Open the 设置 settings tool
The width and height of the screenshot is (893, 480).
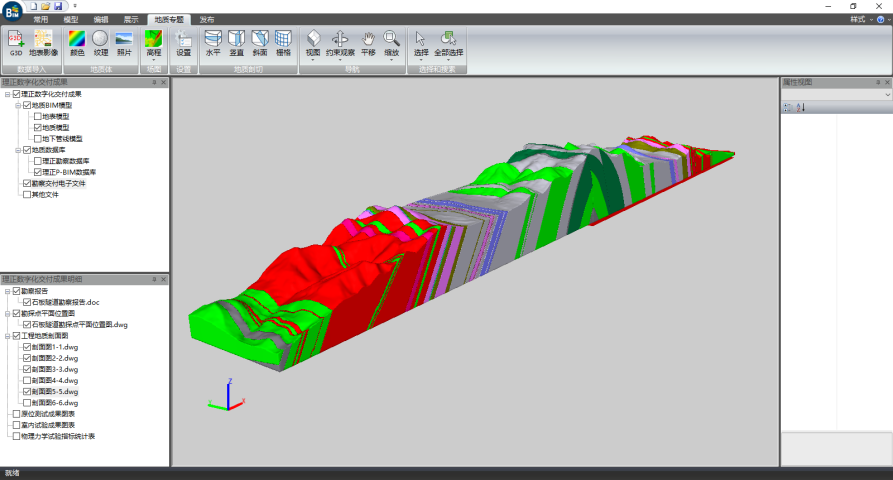coord(183,42)
